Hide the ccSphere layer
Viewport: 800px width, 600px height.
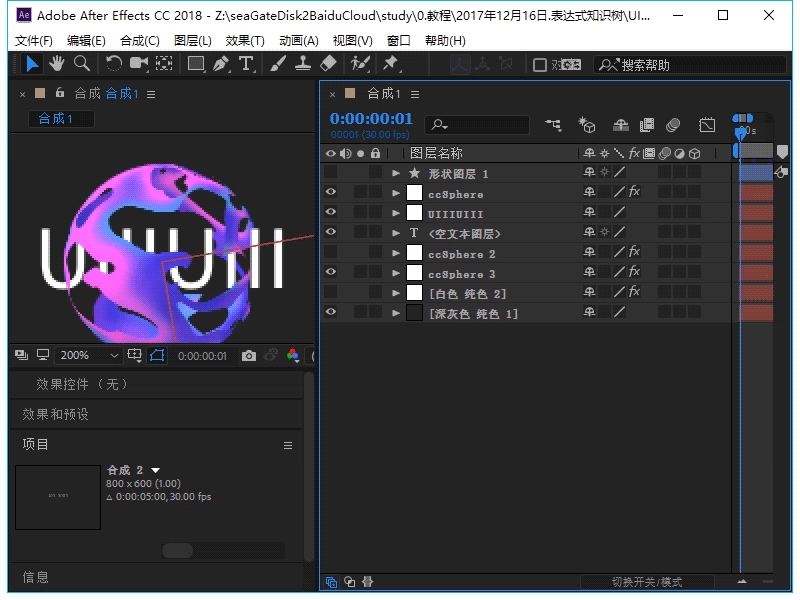tap(331, 192)
